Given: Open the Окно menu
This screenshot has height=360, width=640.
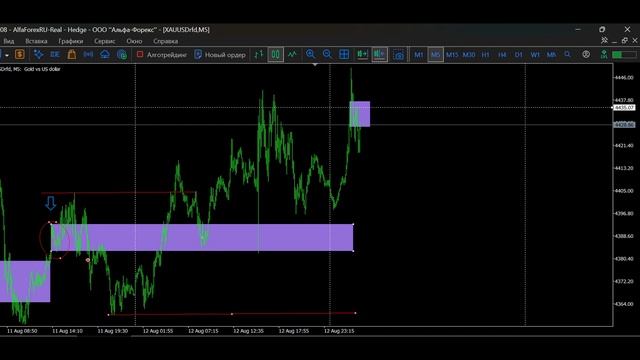Looking at the screenshot, I should tap(134, 41).
